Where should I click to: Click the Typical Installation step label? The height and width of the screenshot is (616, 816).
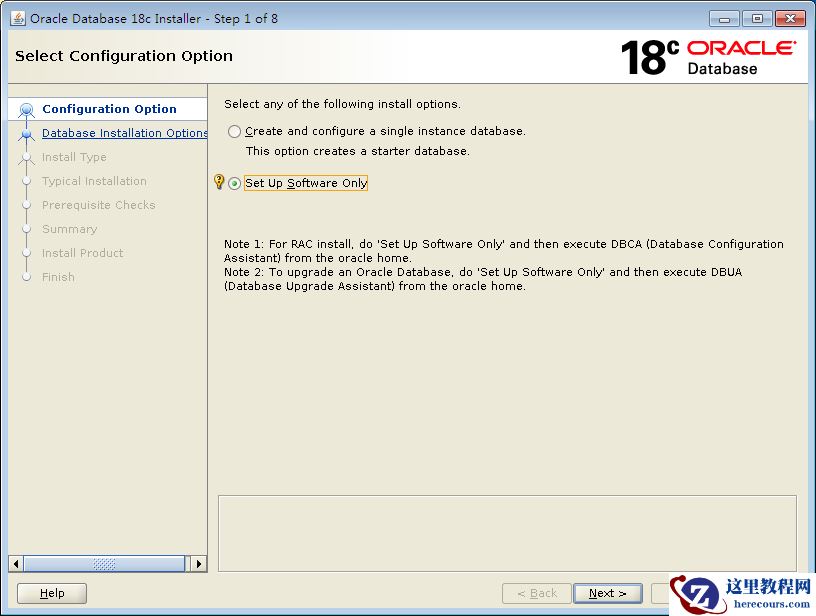click(x=94, y=181)
